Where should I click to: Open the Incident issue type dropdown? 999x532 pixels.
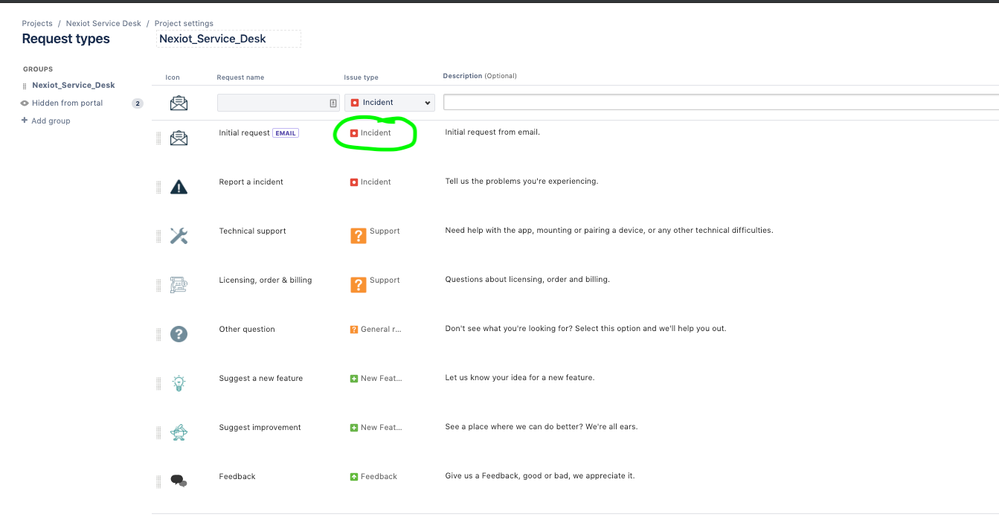(x=389, y=103)
